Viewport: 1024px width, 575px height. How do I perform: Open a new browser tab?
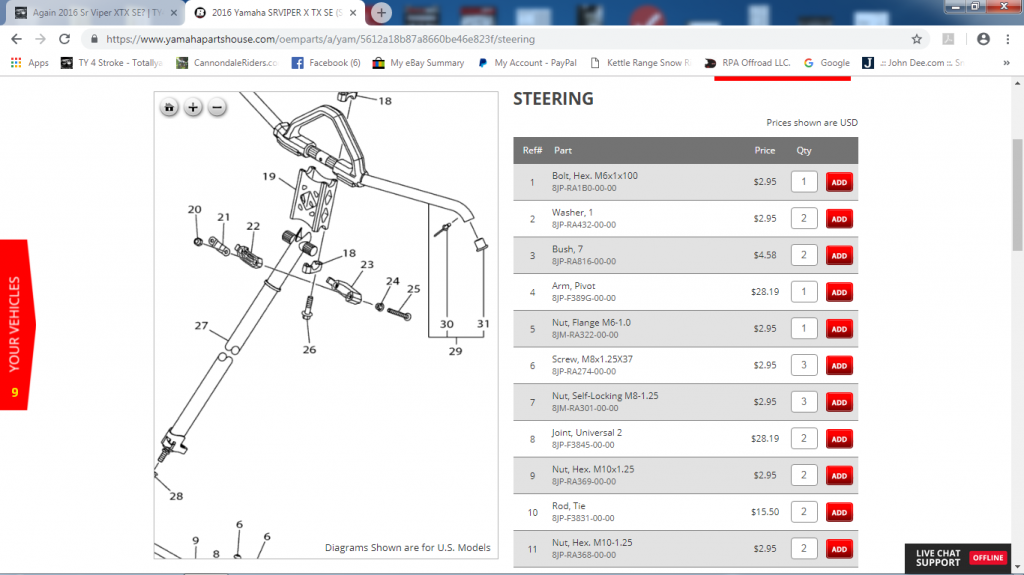[381, 12]
